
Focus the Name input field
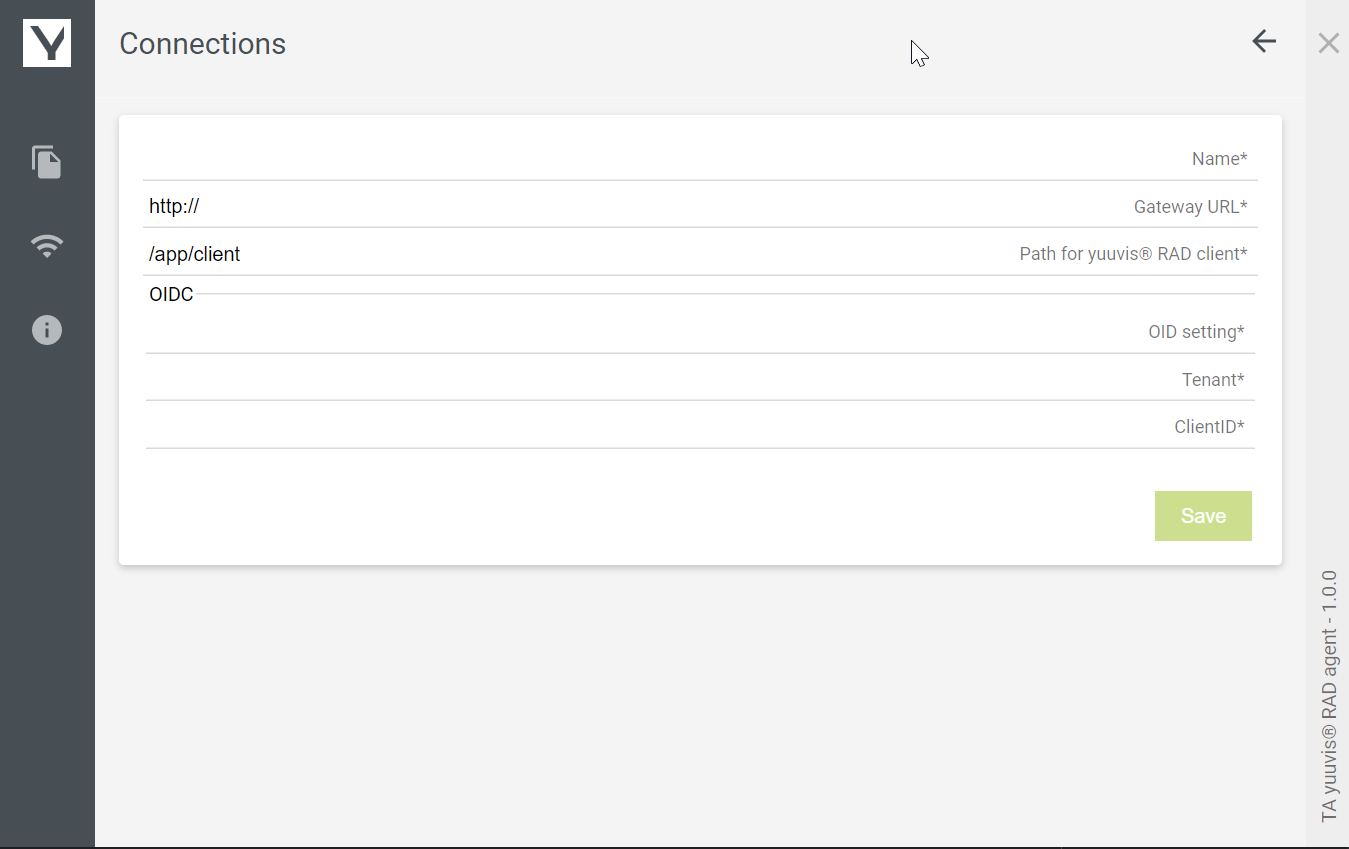[660, 159]
